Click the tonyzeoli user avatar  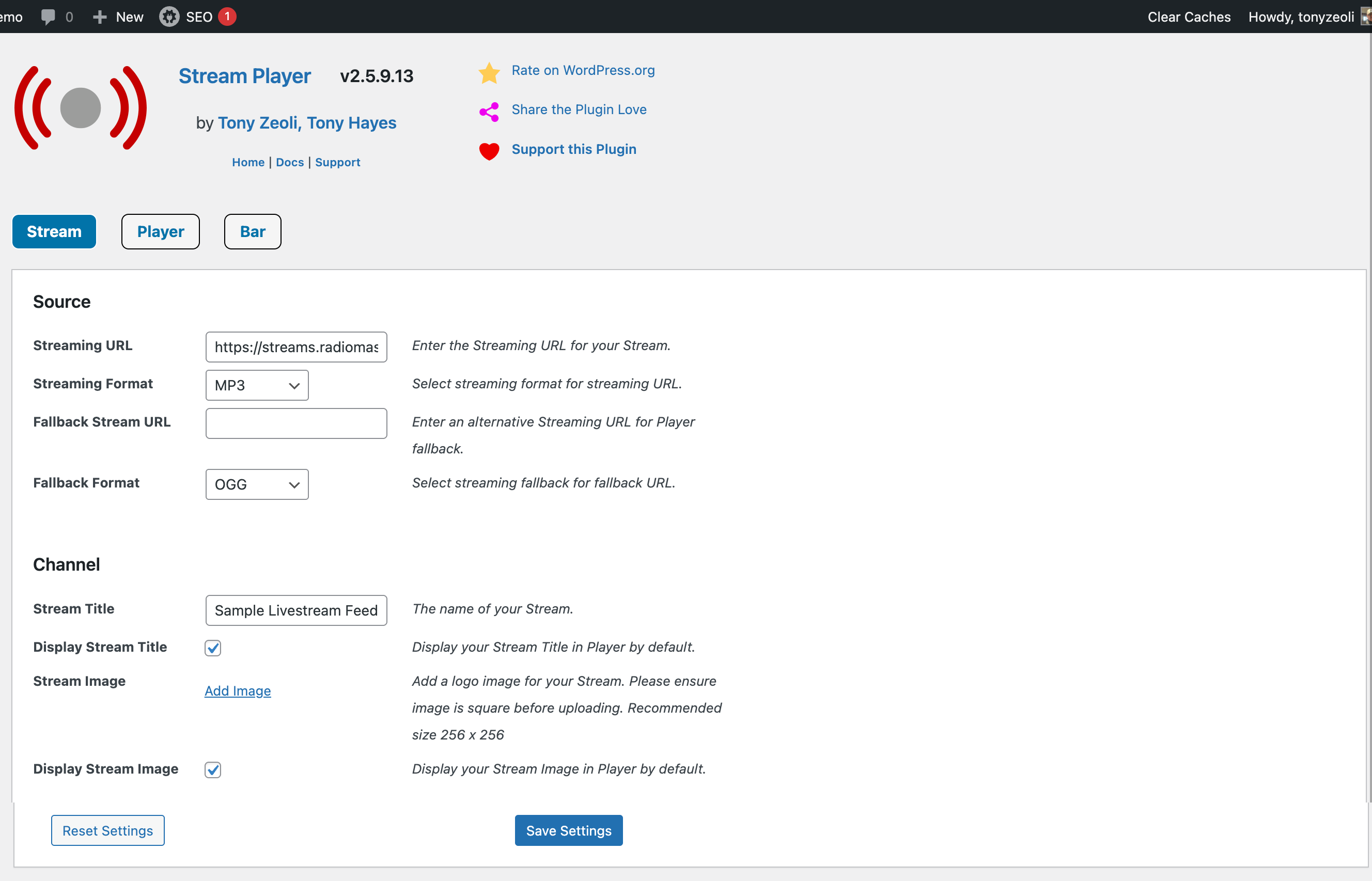point(1366,17)
